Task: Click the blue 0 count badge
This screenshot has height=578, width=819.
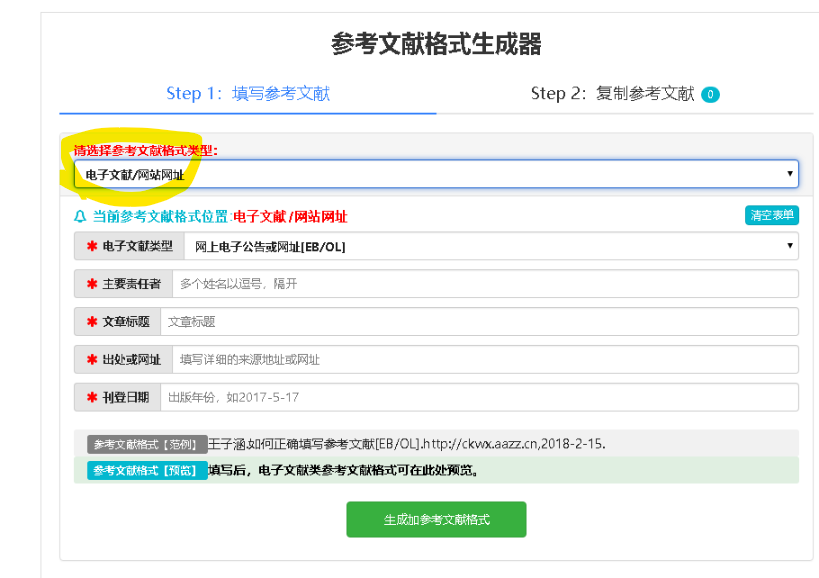Action: click(x=710, y=95)
